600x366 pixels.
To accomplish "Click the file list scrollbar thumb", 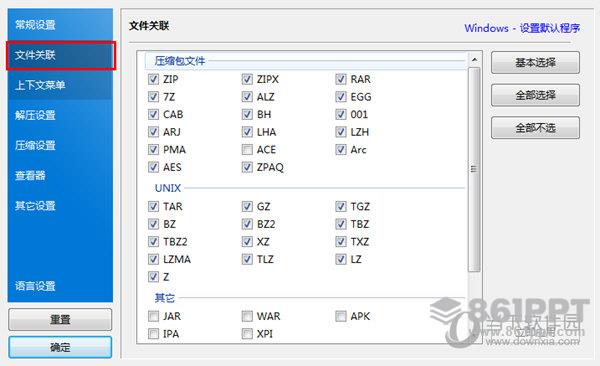I will (474, 170).
